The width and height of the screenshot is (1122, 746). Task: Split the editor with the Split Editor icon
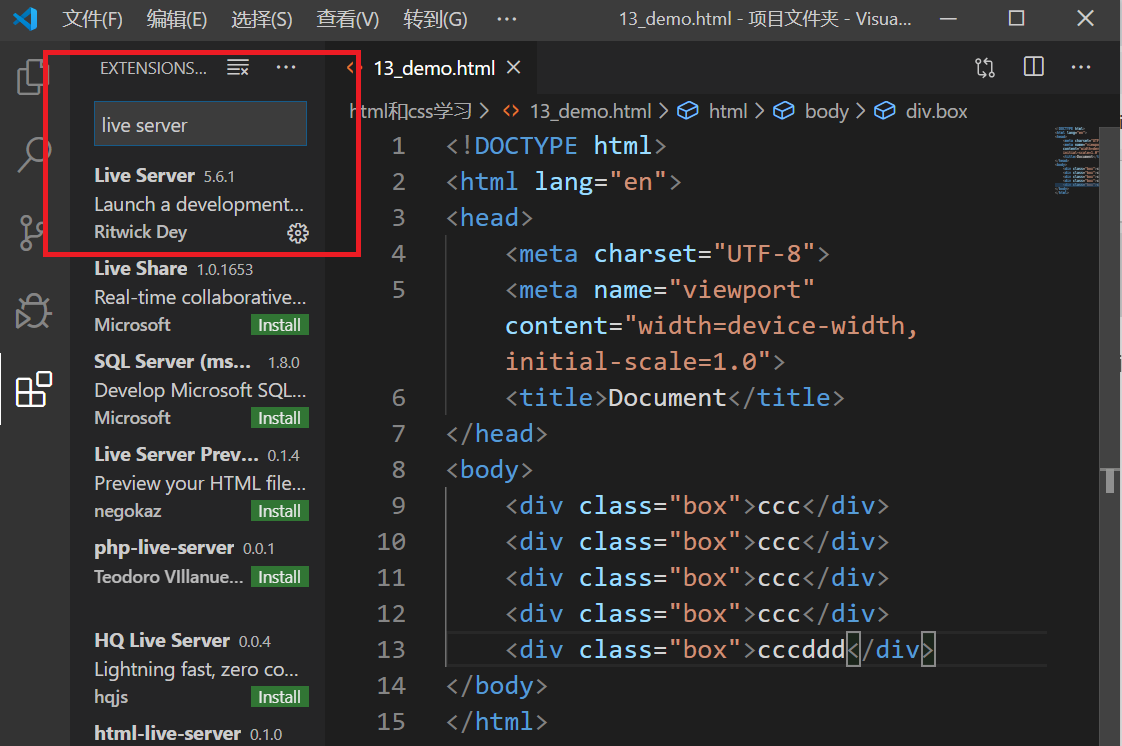(1033, 67)
